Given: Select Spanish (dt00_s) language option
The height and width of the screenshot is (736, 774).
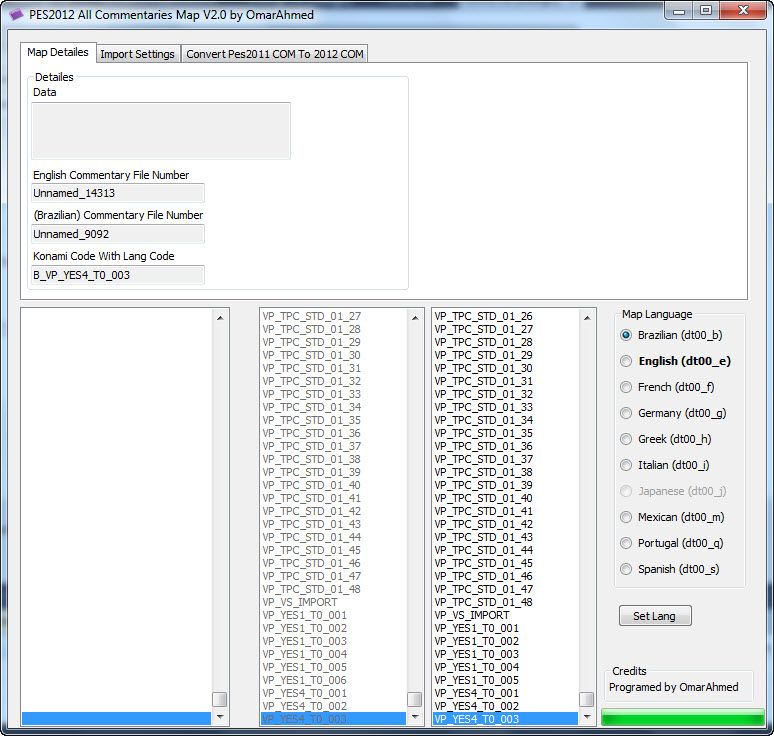Looking at the screenshot, I should pyautogui.click(x=627, y=569).
